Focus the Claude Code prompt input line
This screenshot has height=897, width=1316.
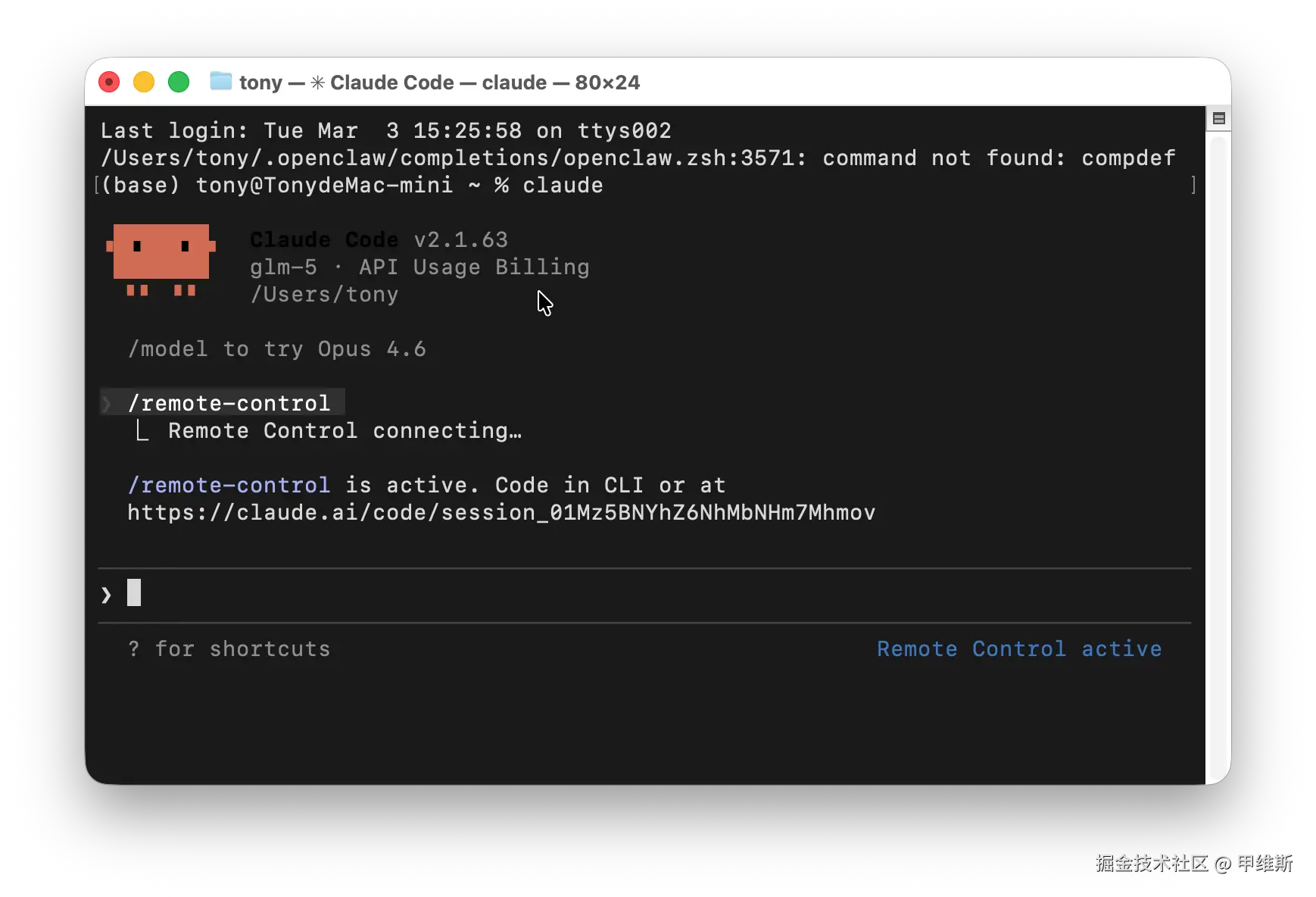(x=644, y=595)
